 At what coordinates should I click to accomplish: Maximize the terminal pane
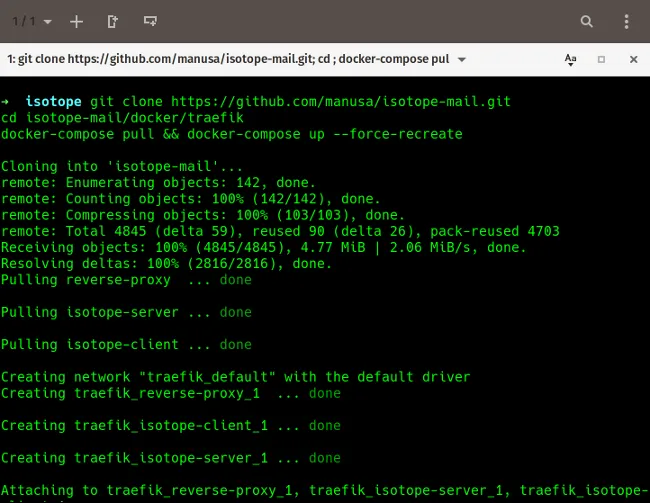(601, 60)
